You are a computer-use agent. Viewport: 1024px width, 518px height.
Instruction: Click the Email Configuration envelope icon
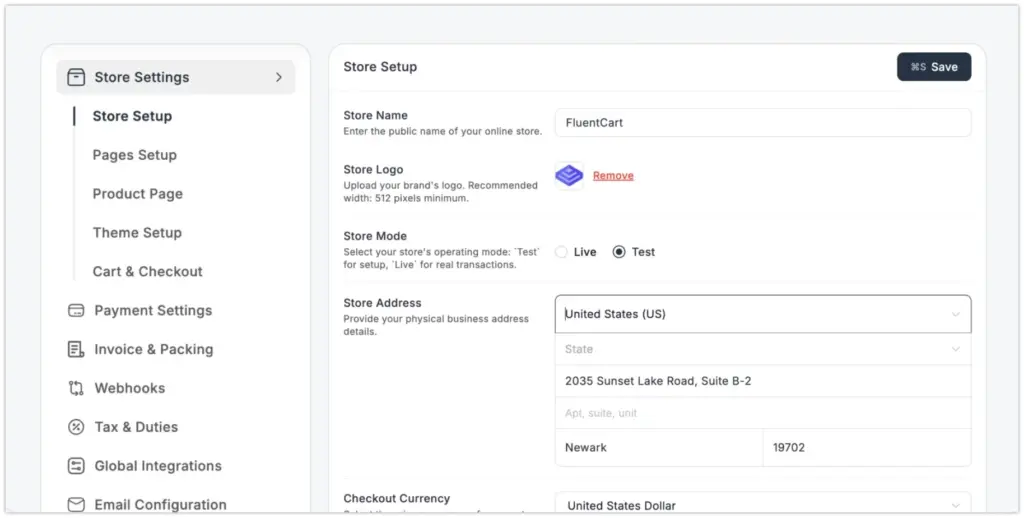[76, 504]
